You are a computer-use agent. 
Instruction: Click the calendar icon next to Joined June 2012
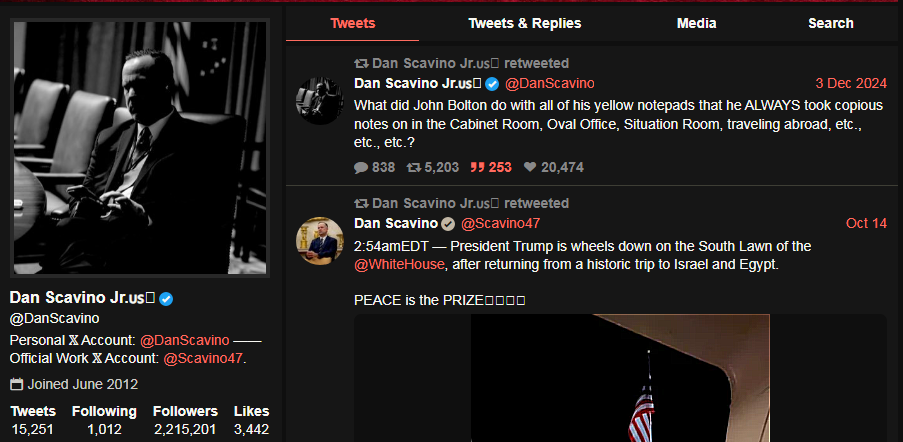16,384
